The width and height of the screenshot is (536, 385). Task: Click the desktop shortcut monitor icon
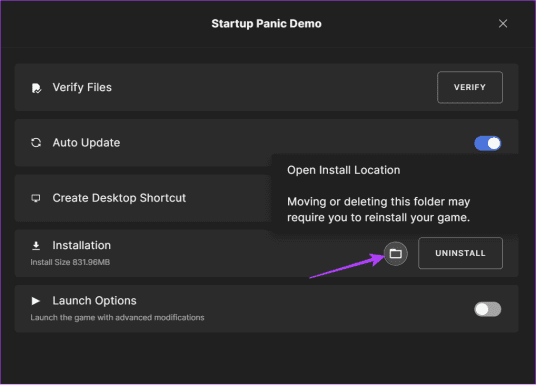(36, 198)
